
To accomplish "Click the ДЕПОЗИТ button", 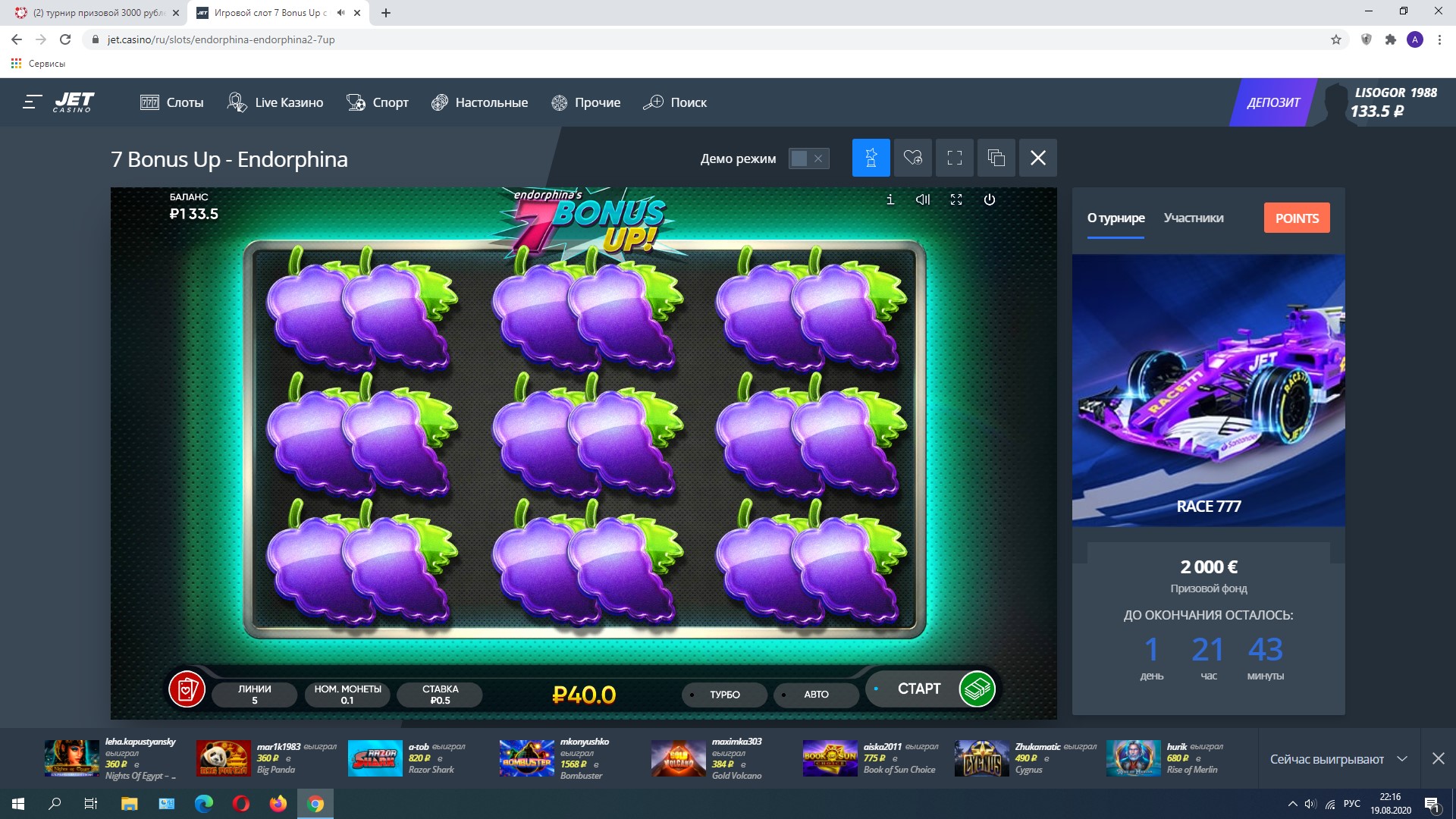I will coord(1273,102).
